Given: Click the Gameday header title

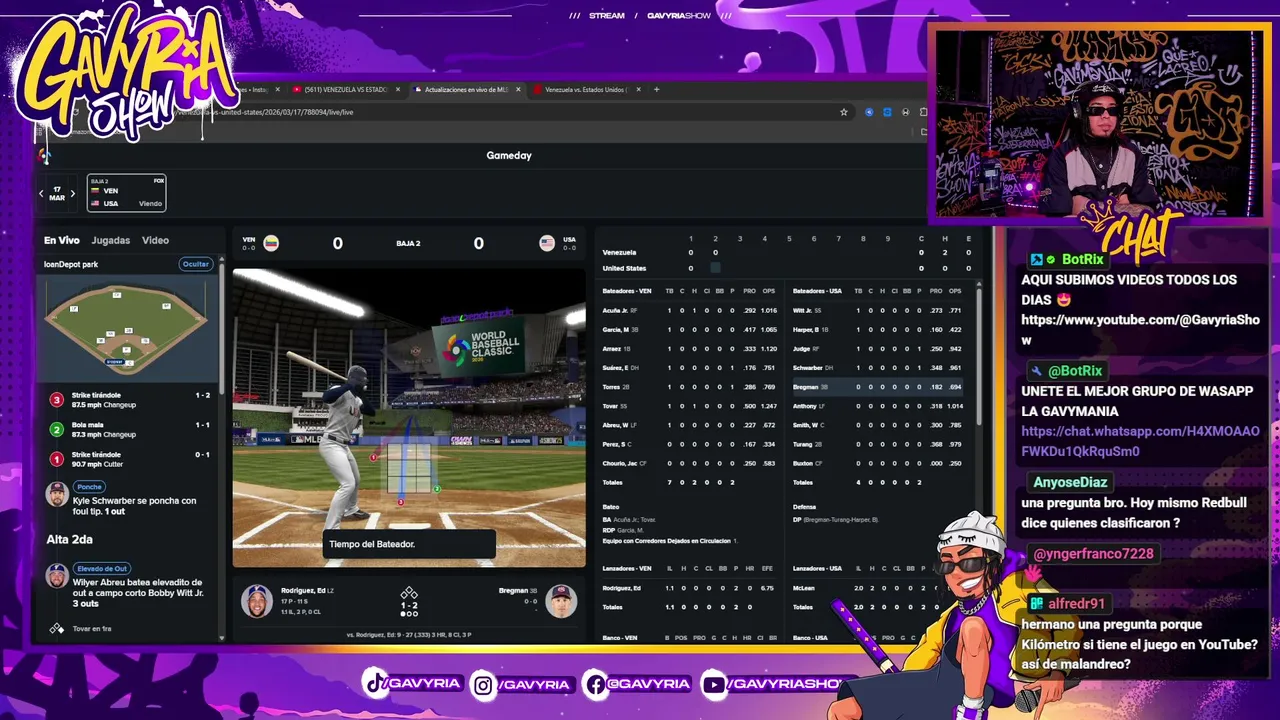Looking at the screenshot, I should (x=509, y=155).
